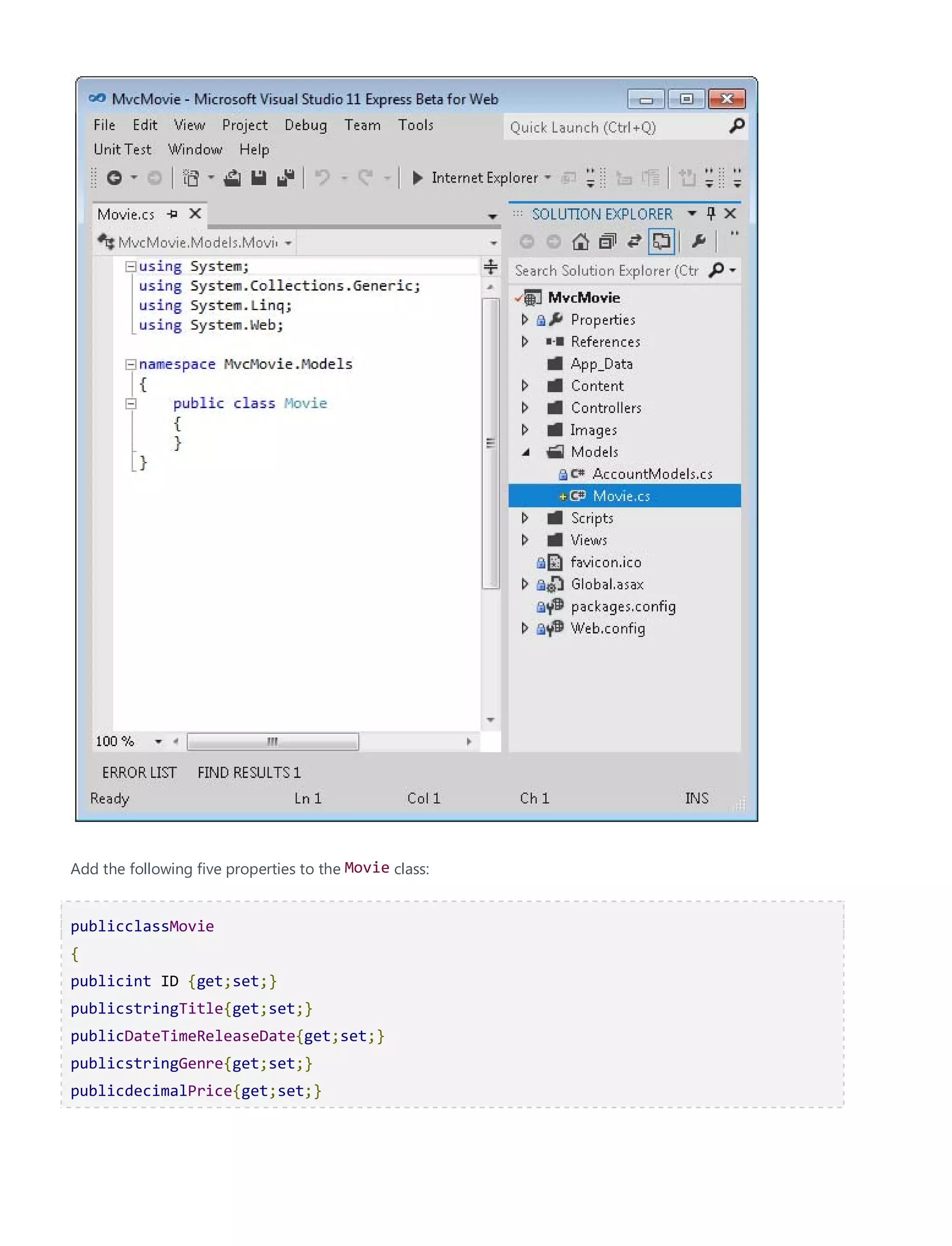Select the MvcMovie project node
Screen dimensions: 952x1246
point(584,298)
